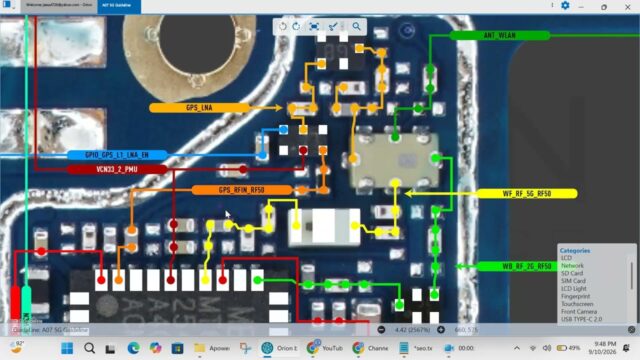This screenshot has height=360, width=640.
Task: Click the round icon at status bar end
Action: tap(631, 329)
